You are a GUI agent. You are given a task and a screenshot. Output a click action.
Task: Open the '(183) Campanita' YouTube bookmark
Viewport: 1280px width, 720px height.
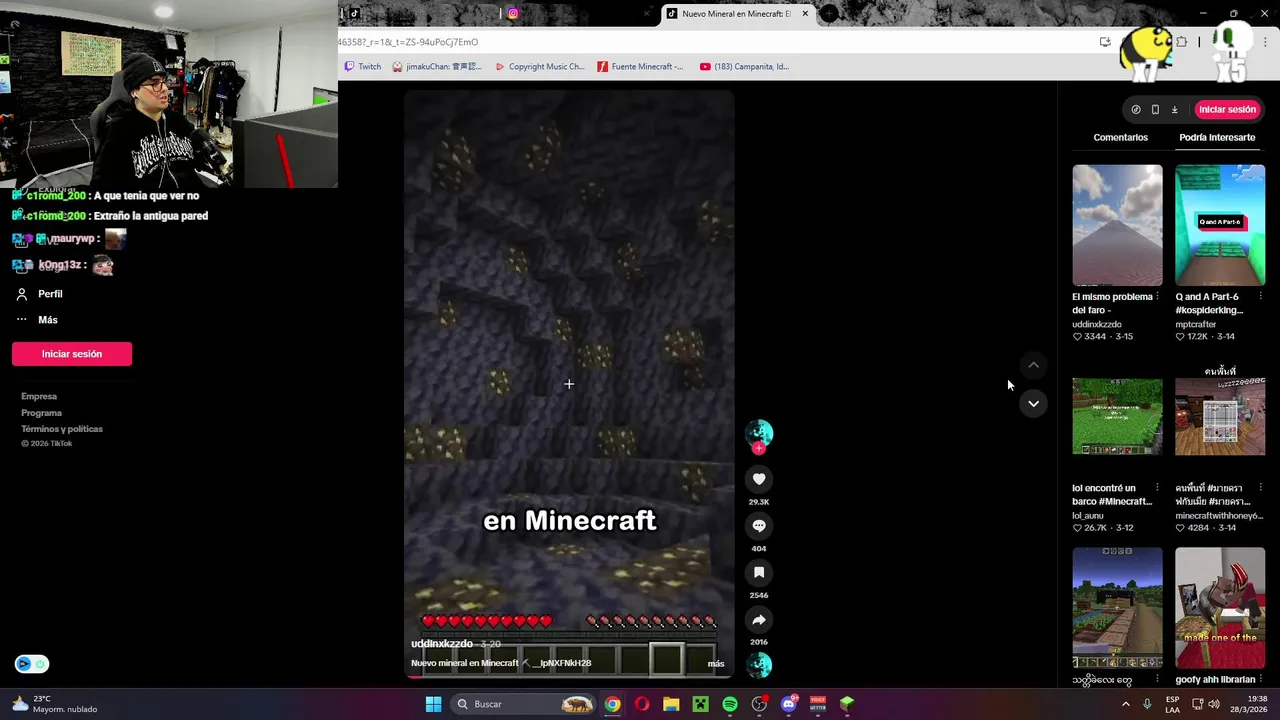(x=744, y=67)
